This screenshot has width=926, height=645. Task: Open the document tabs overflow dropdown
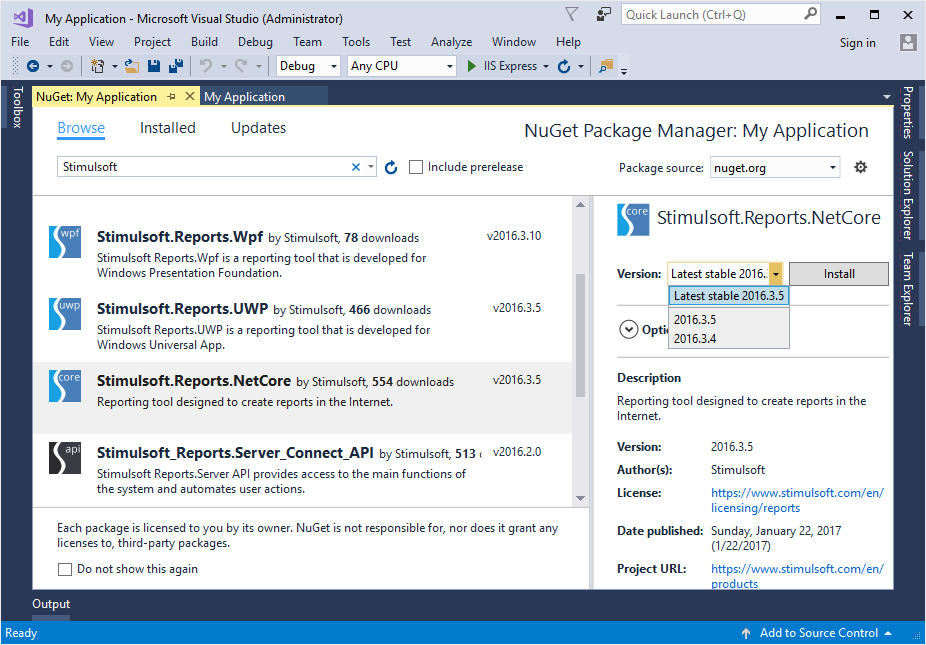(x=886, y=96)
